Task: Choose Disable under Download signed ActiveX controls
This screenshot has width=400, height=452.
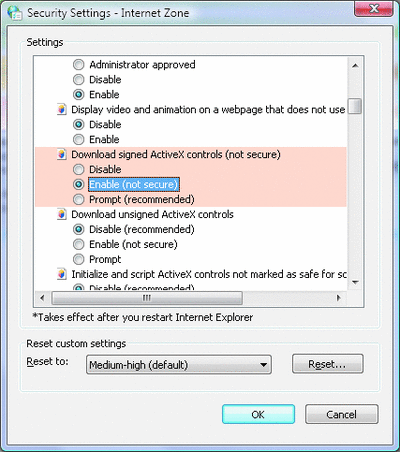Action: pyautogui.click(x=79, y=169)
